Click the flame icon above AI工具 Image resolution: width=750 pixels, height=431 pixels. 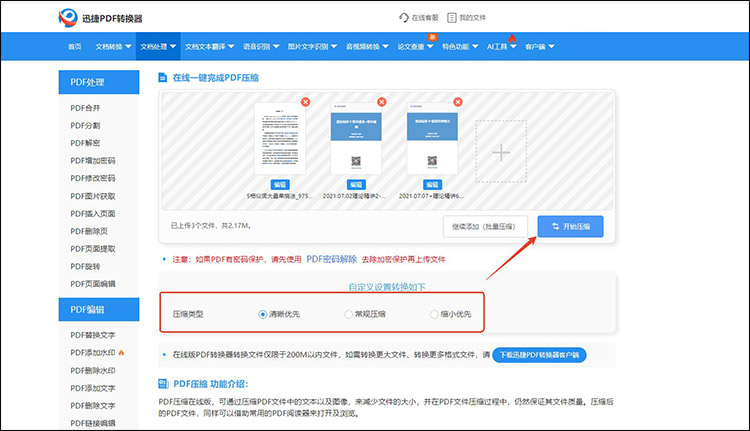pyautogui.click(x=512, y=38)
